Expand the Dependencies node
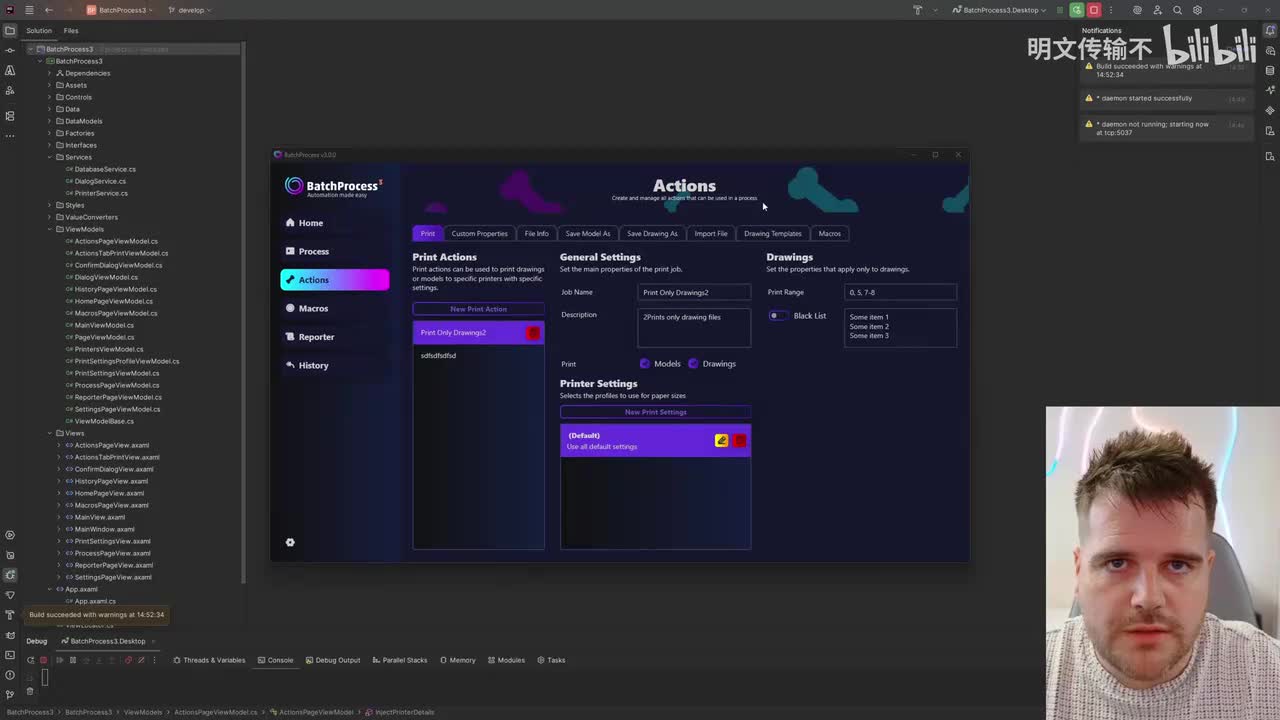The image size is (1280, 720). click(49, 73)
